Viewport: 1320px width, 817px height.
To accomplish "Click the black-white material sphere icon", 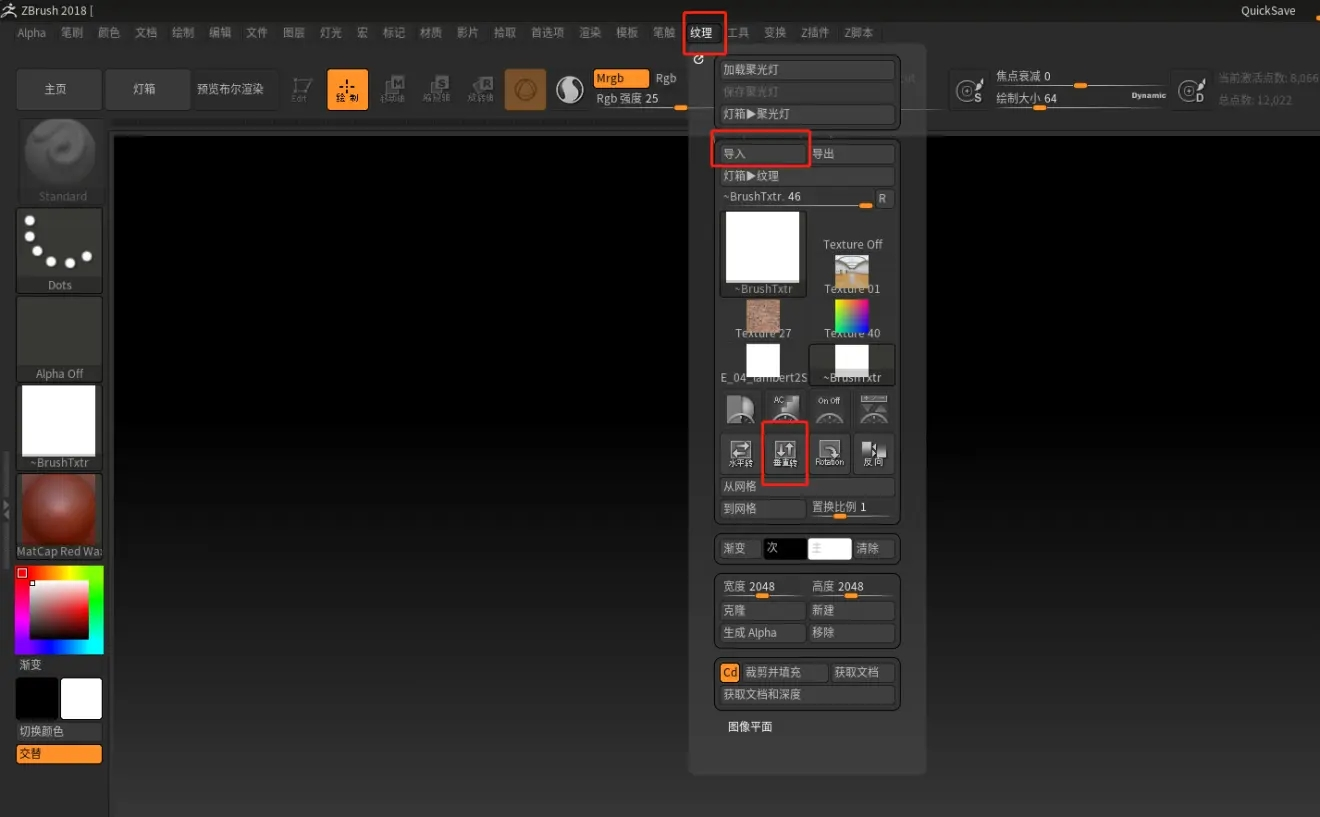I will (x=570, y=90).
